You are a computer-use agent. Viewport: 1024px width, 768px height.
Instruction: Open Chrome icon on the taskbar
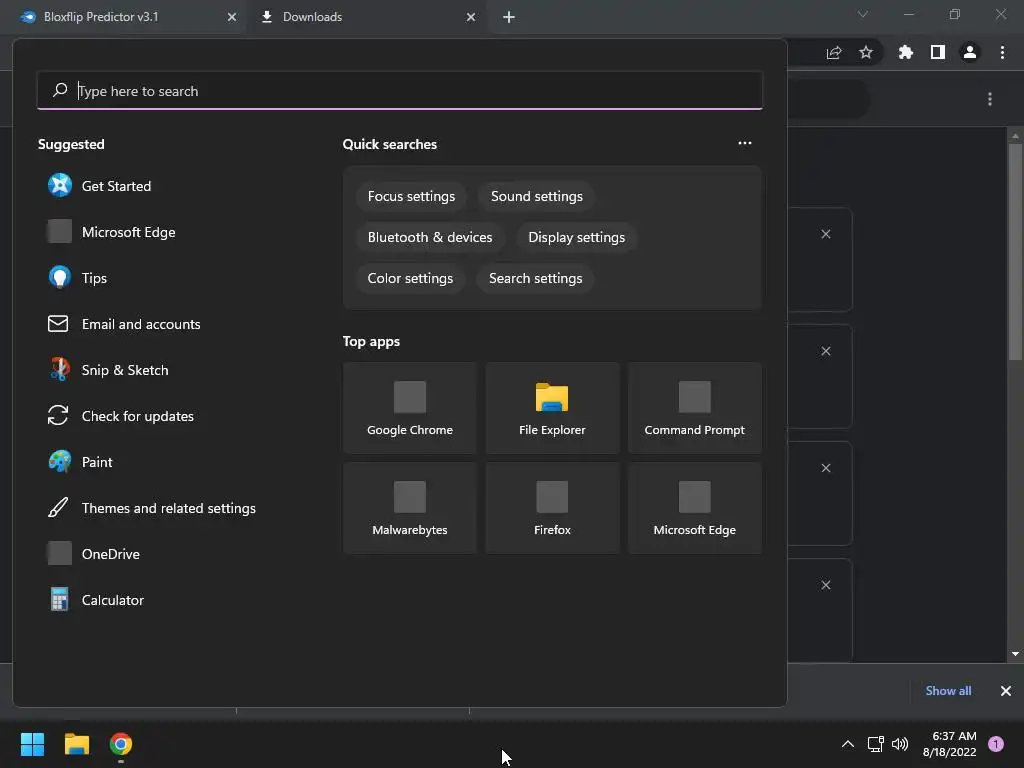[121, 744]
